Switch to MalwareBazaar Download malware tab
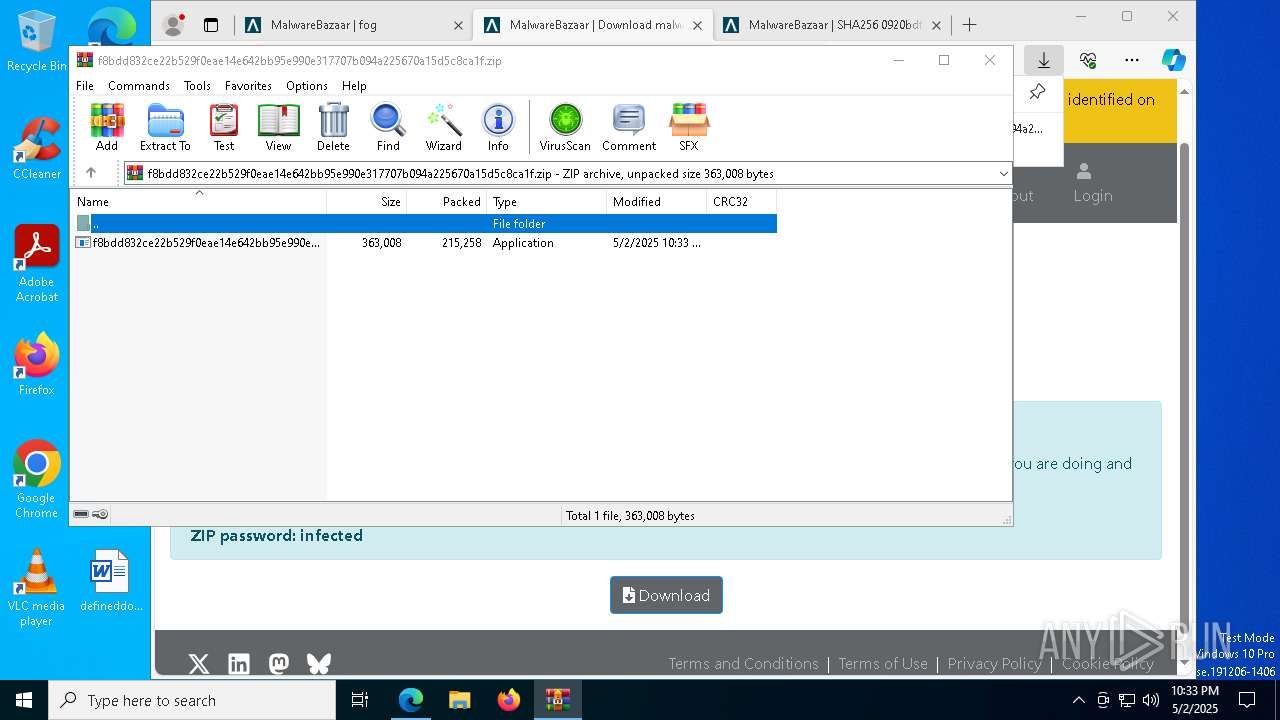Image resolution: width=1280 pixels, height=720 pixels. pos(593,25)
